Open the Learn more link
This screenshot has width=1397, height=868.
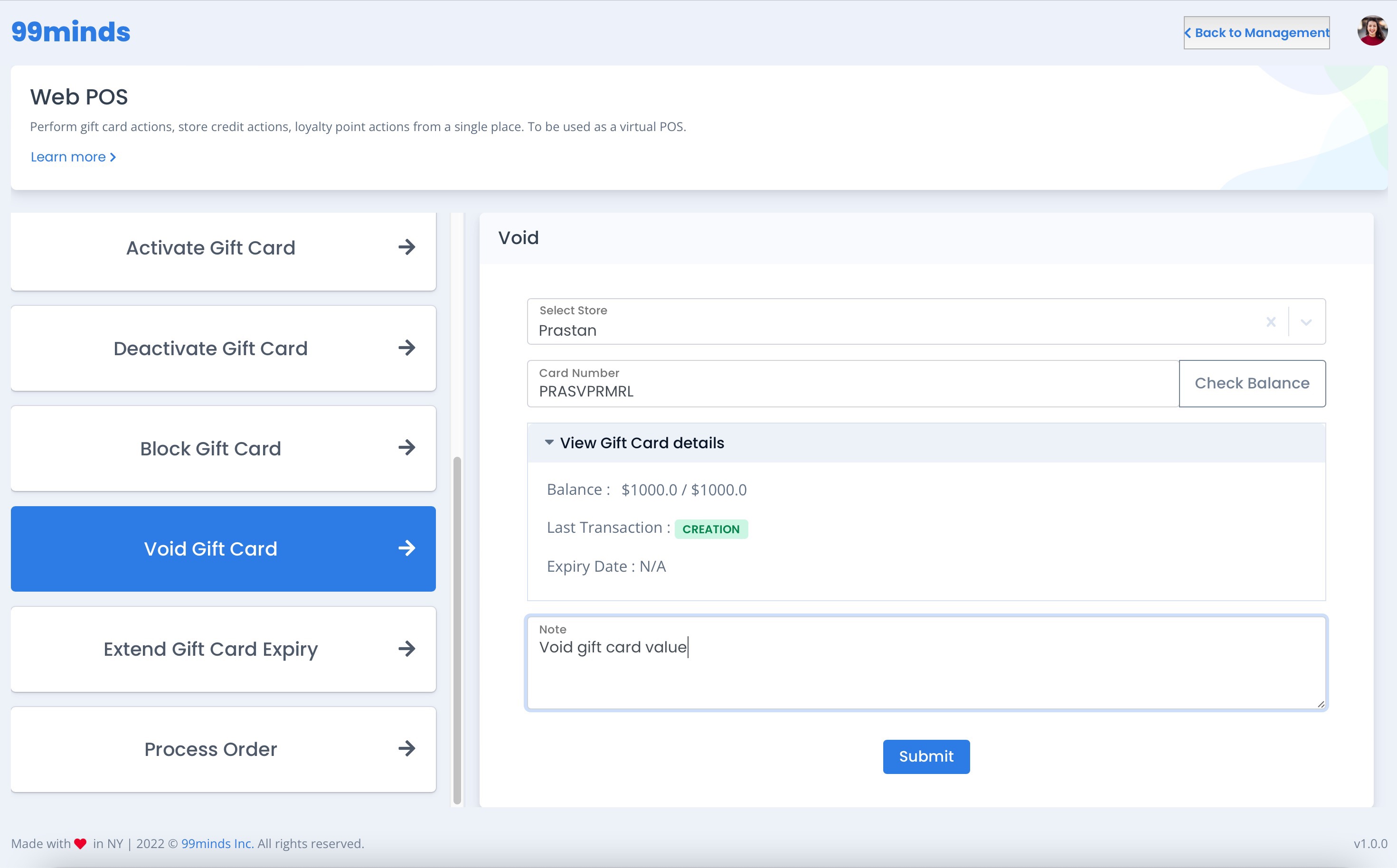73,157
